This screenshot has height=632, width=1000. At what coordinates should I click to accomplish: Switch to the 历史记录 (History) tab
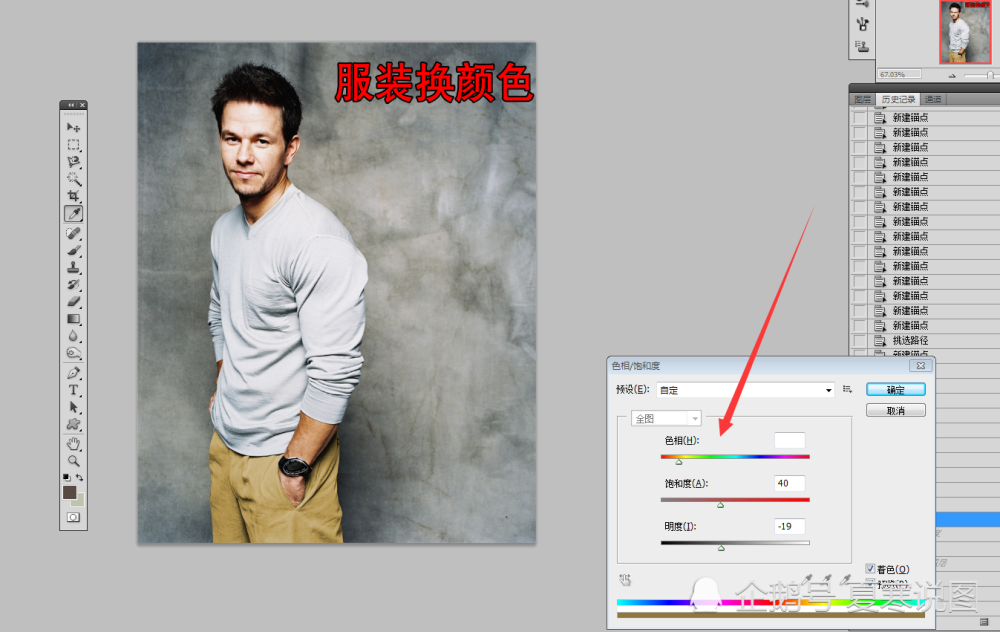pos(898,99)
